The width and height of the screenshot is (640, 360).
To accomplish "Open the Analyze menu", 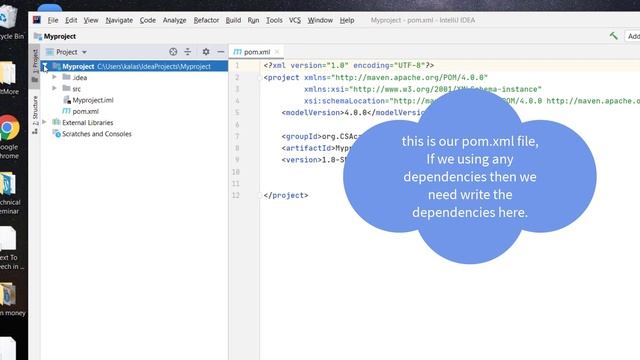I will click(174, 20).
